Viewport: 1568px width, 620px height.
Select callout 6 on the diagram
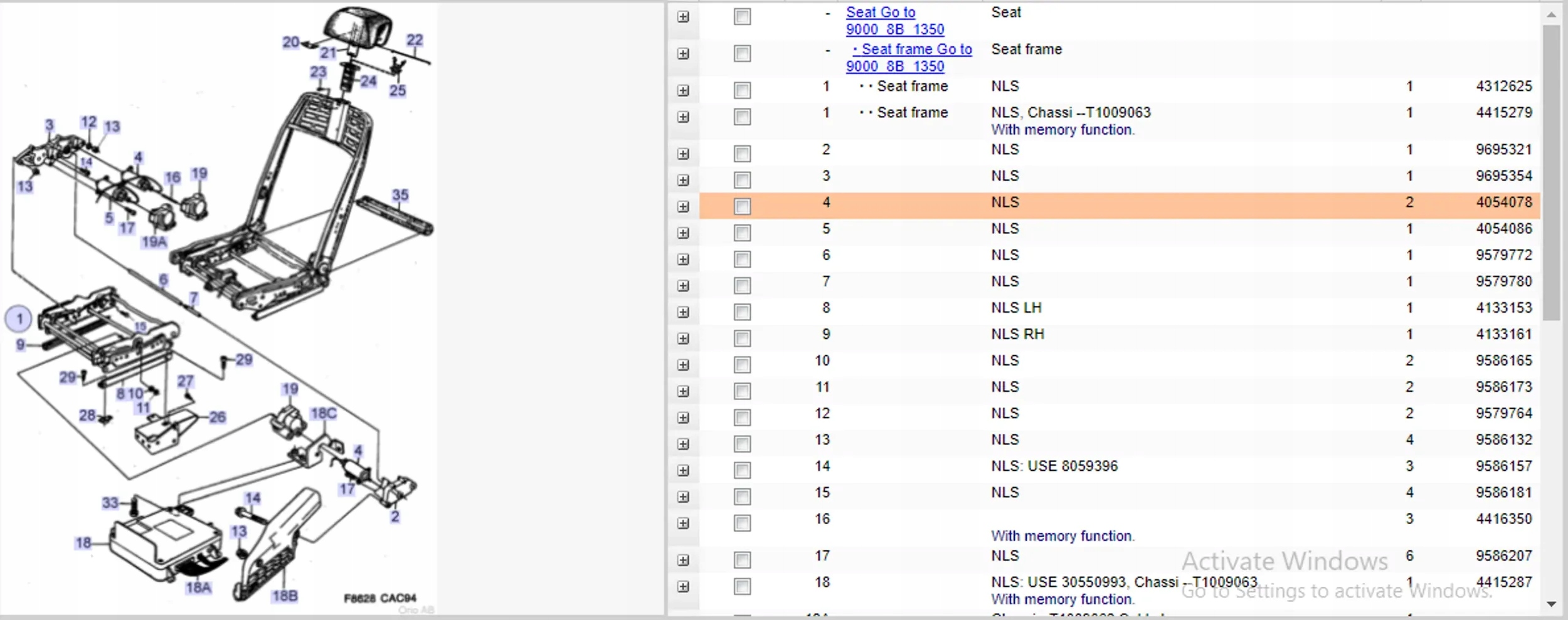(x=163, y=280)
